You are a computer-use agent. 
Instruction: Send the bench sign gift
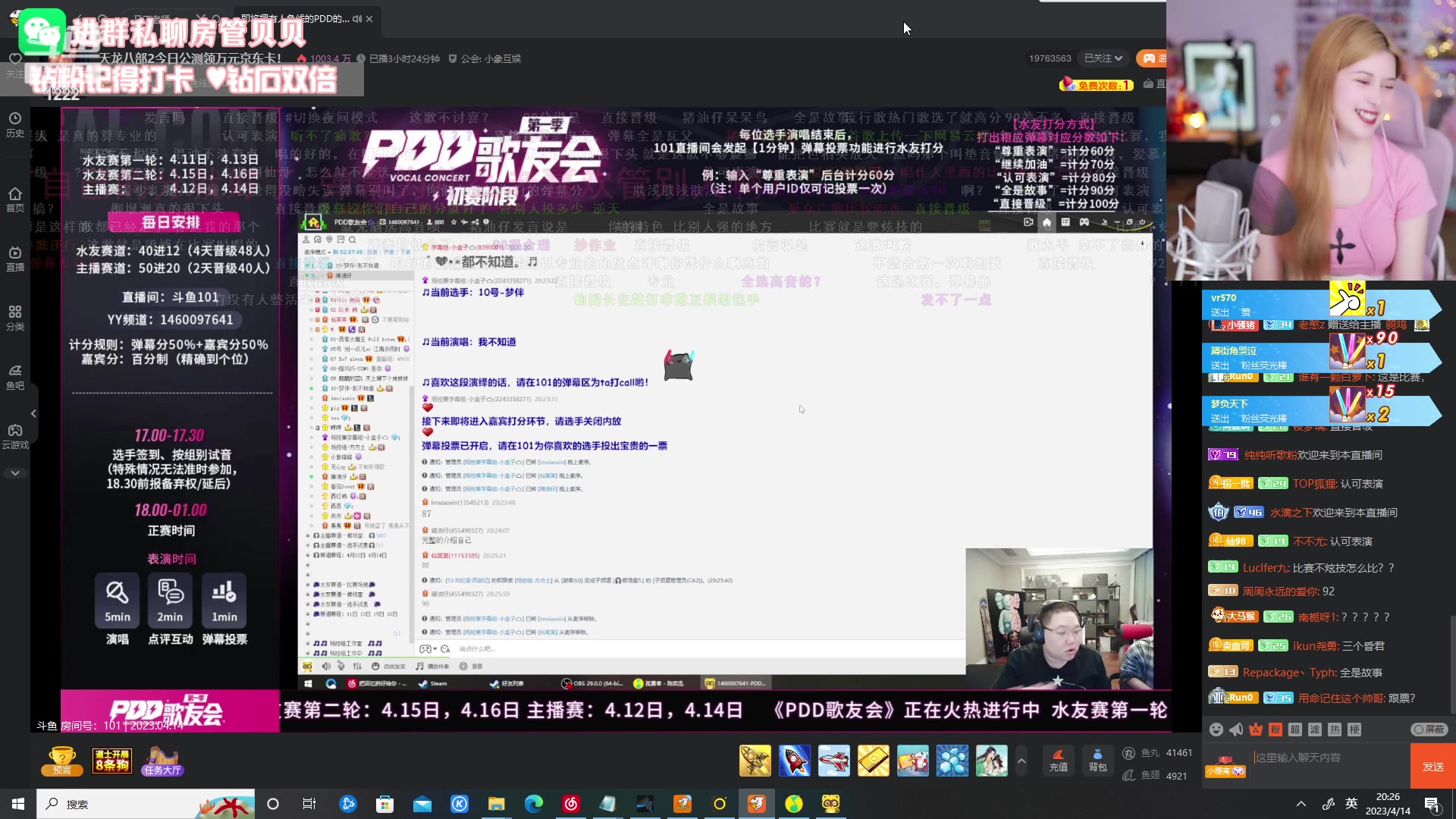coord(913,761)
